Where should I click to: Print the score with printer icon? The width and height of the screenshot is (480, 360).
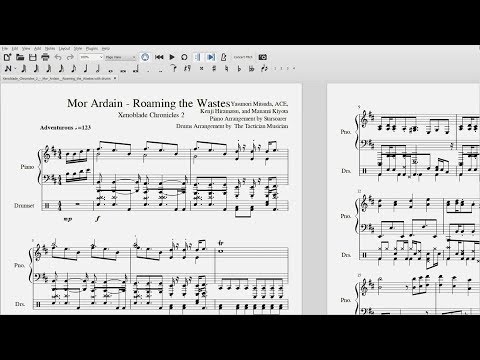tap(45, 57)
